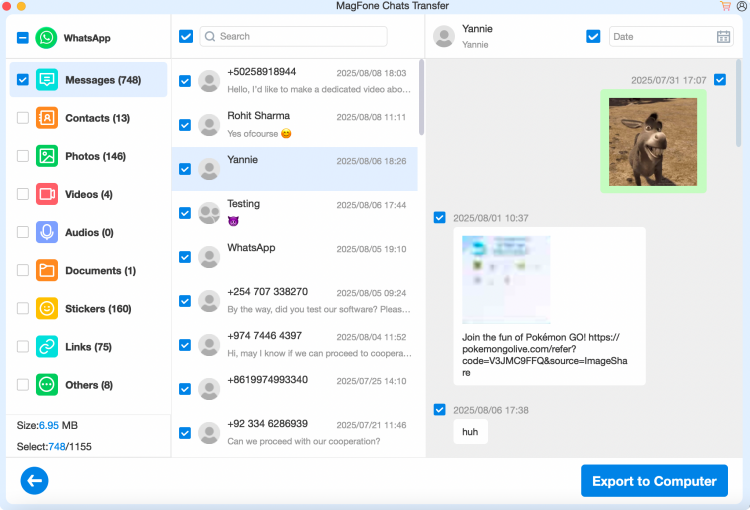Uncheck the 2025/08/06 17:38 message checkbox
Image resolution: width=750 pixels, height=510 pixels.
pos(440,410)
